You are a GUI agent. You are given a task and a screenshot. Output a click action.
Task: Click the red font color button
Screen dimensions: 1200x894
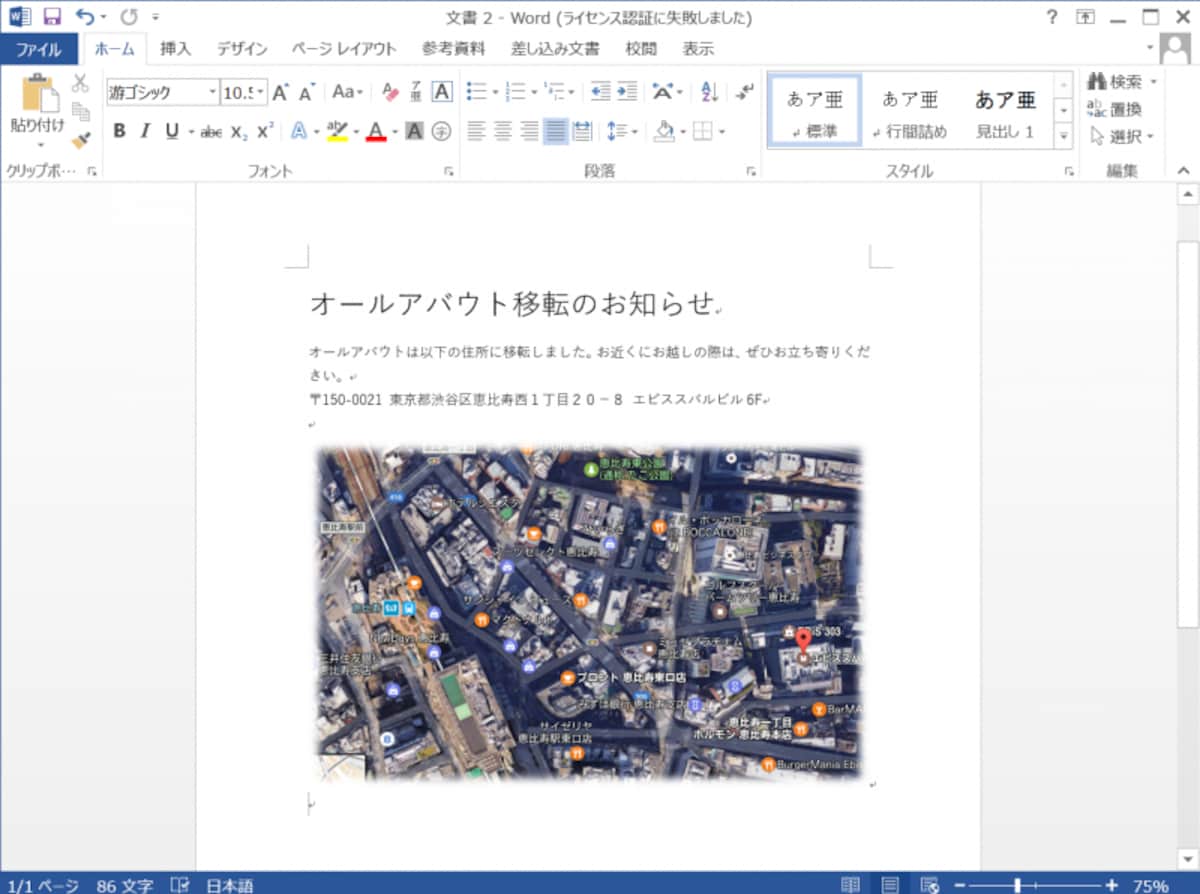point(376,131)
